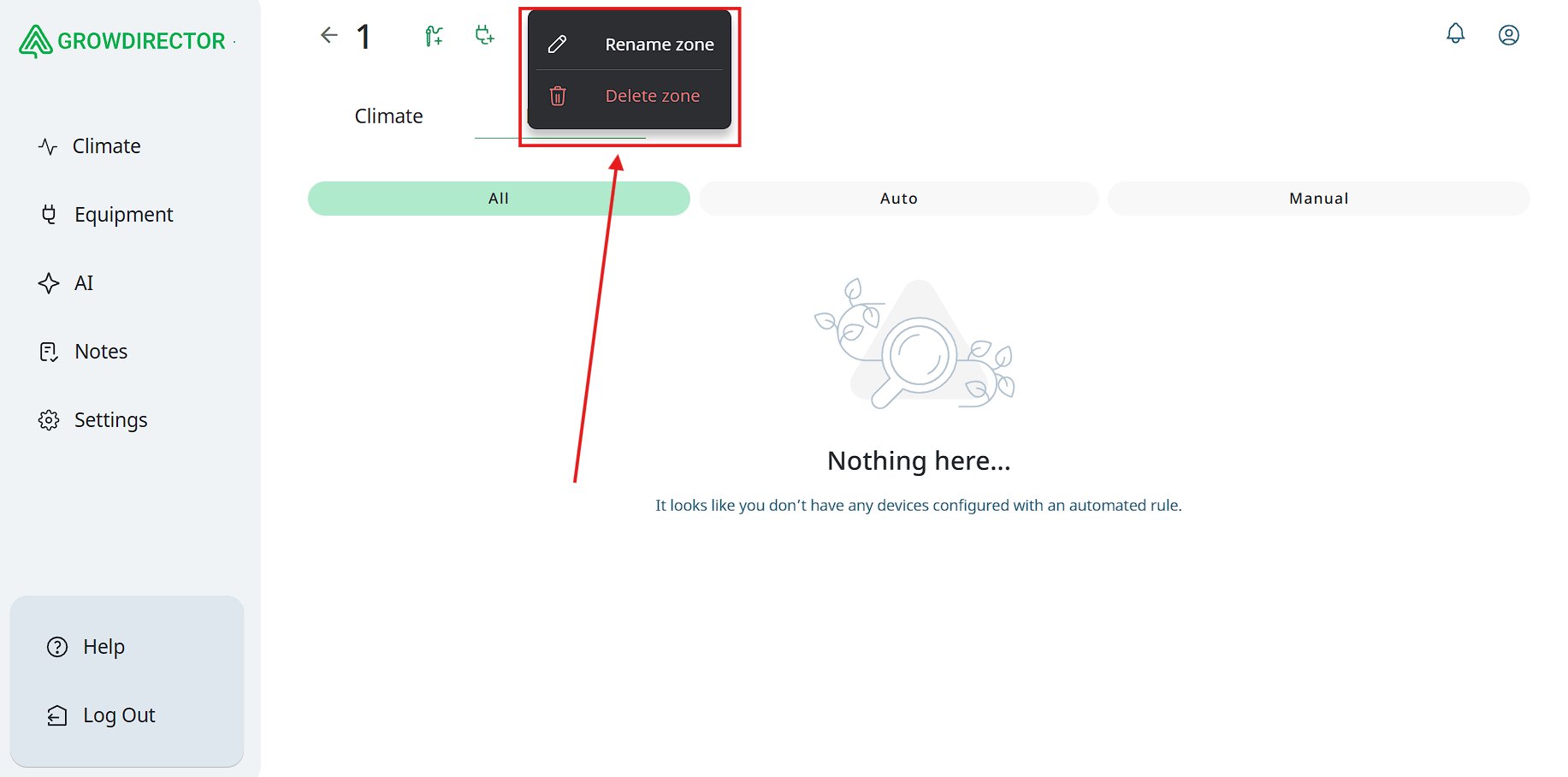Click the Log Out button
Image resolution: width=1568 pixels, height=777 pixels.
pyautogui.click(x=118, y=715)
